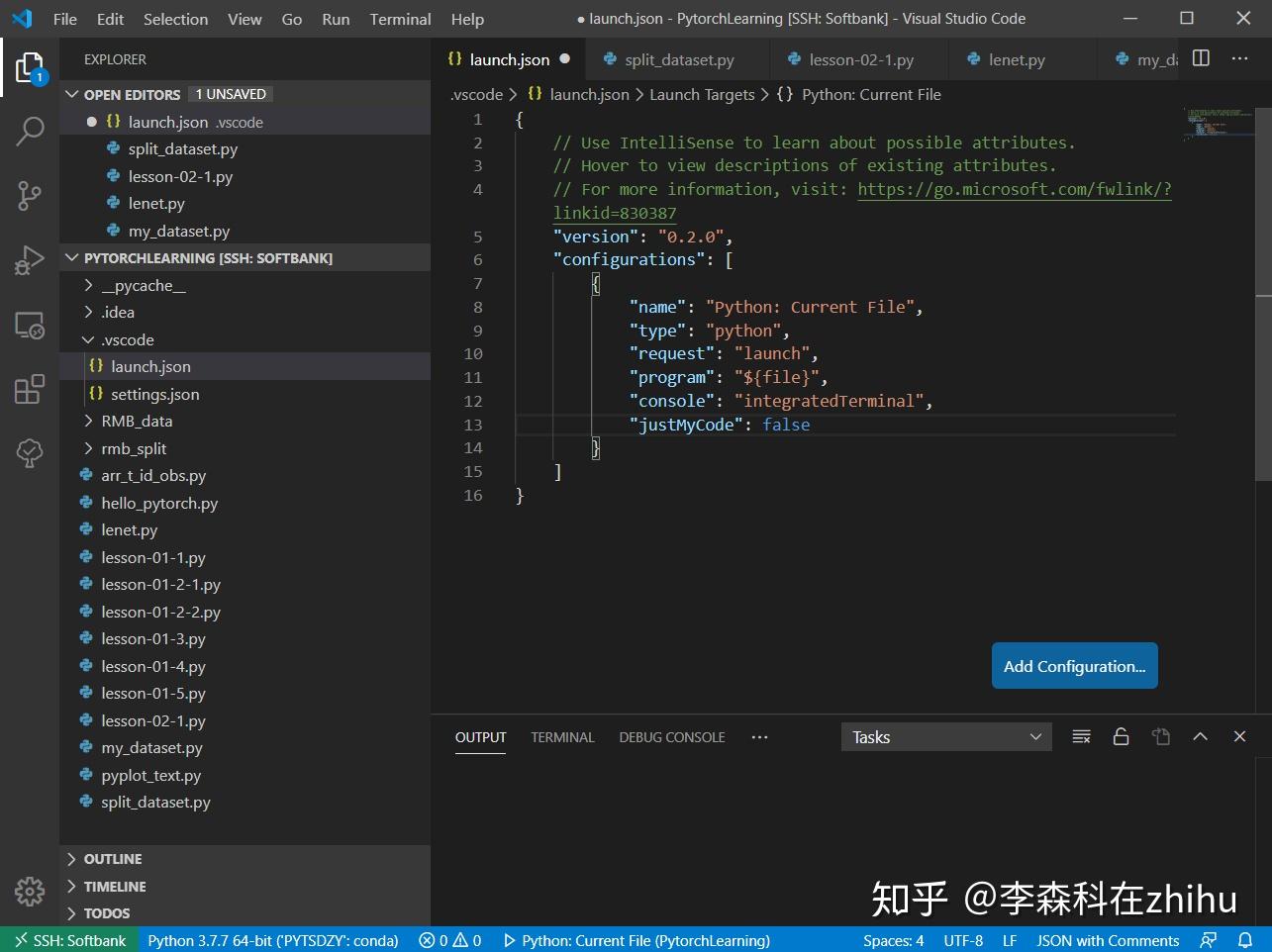This screenshot has width=1272, height=952.
Task: Toggle auto-scroll lock in Output panel
Action: [x=1121, y=736]
